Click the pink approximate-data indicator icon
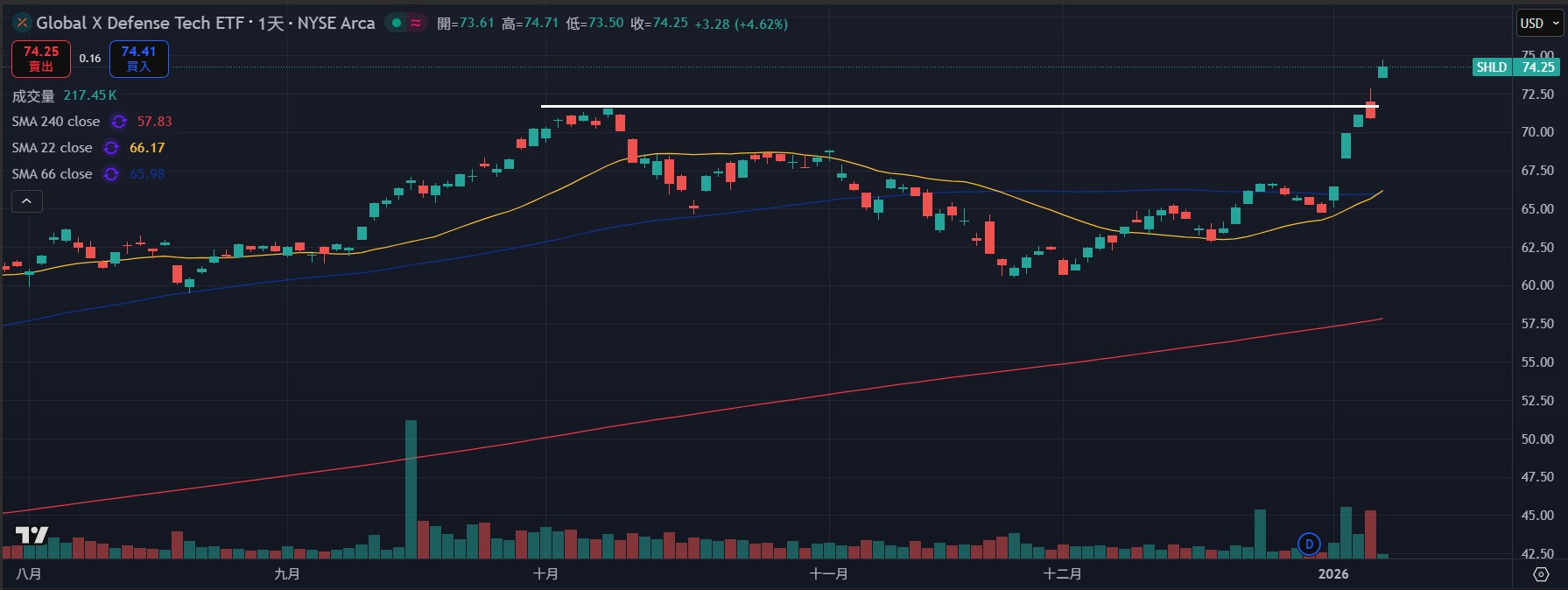1568x590 pixels. click(x=416, y=24)
